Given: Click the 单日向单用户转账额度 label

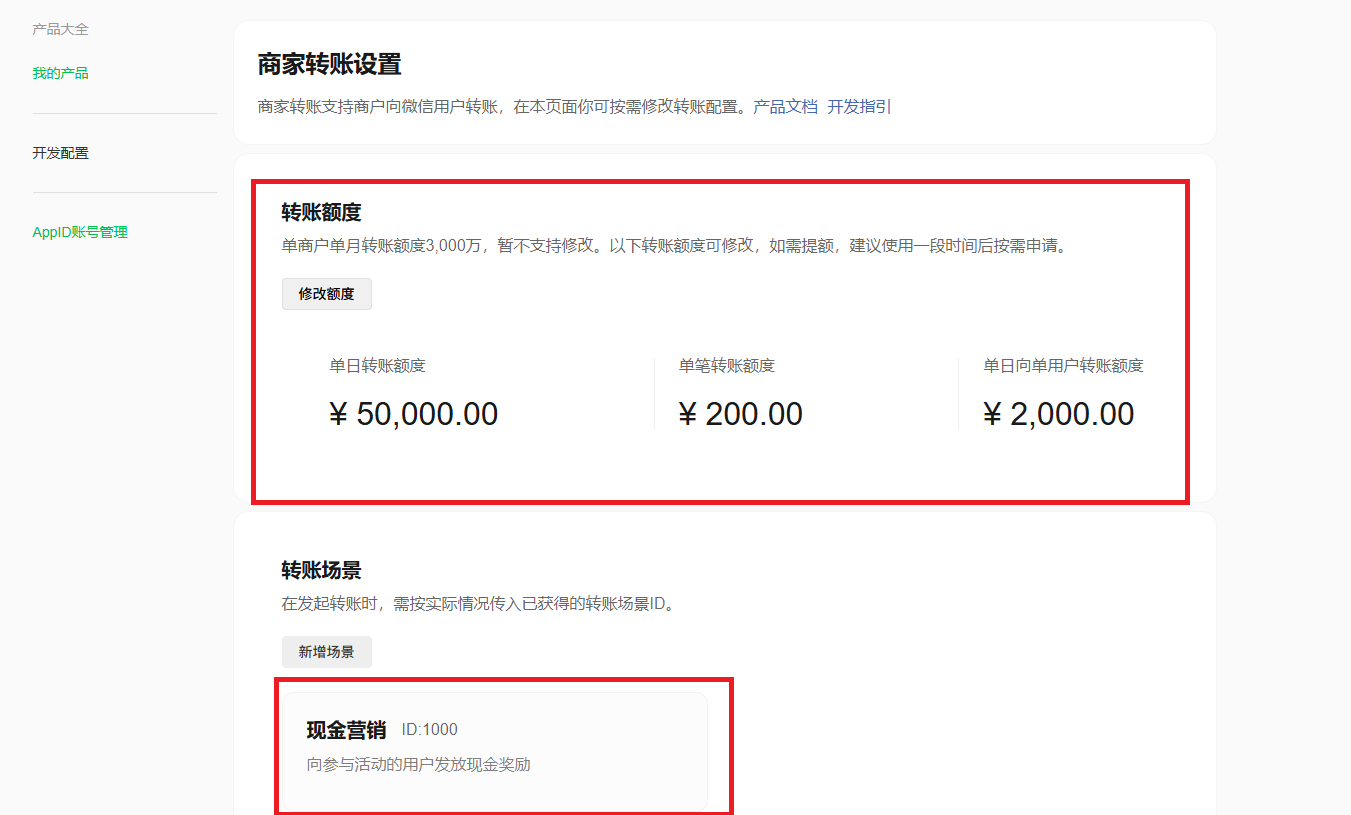Looking at the screenshot, I should (x=1063, y=366).
